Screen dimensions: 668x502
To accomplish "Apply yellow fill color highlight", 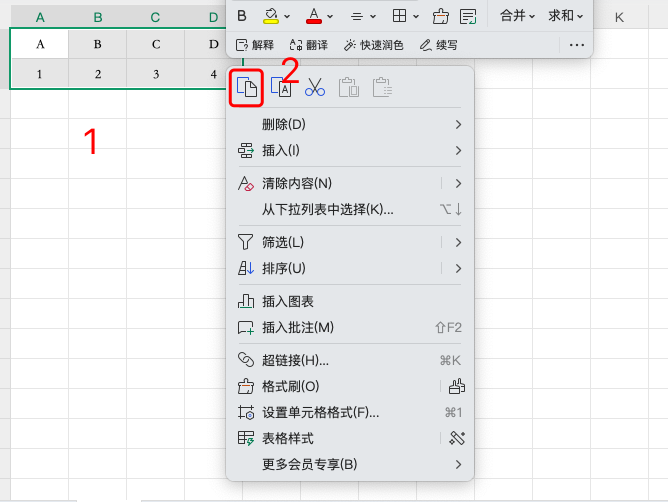I will 271,16.
